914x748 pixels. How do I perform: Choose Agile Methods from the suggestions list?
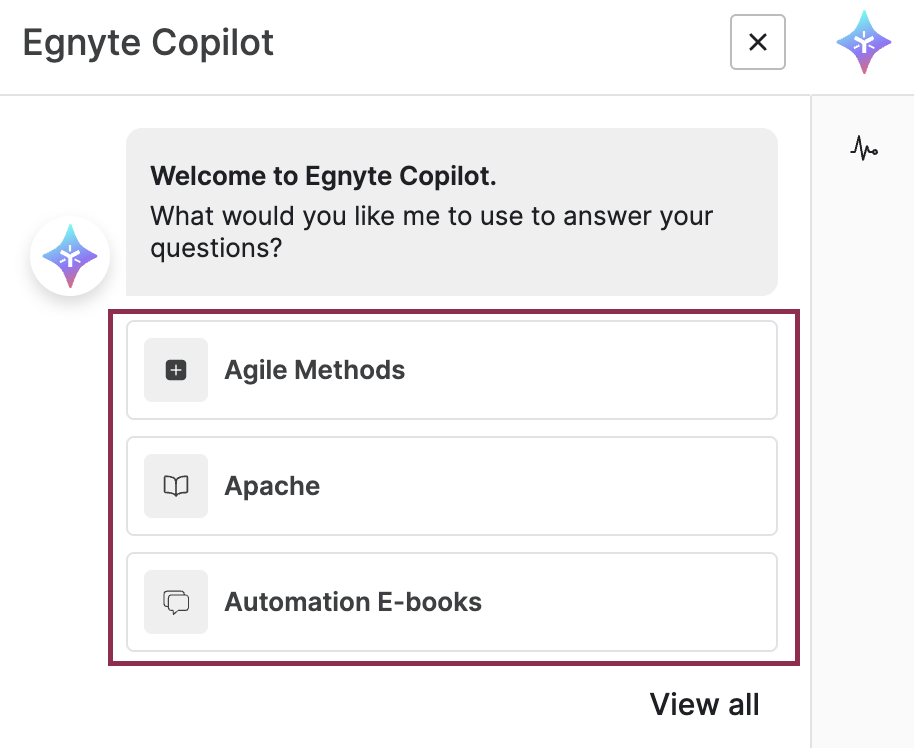pyautogui.click(x=312, y=369)
